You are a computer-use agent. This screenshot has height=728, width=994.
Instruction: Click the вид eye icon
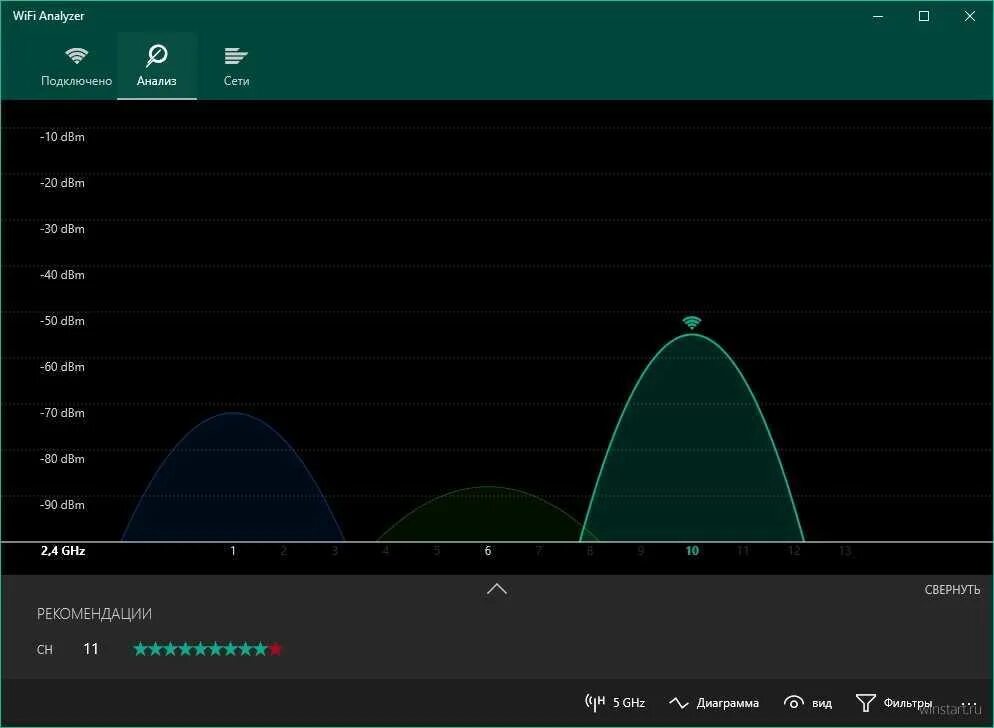point(794,702)
